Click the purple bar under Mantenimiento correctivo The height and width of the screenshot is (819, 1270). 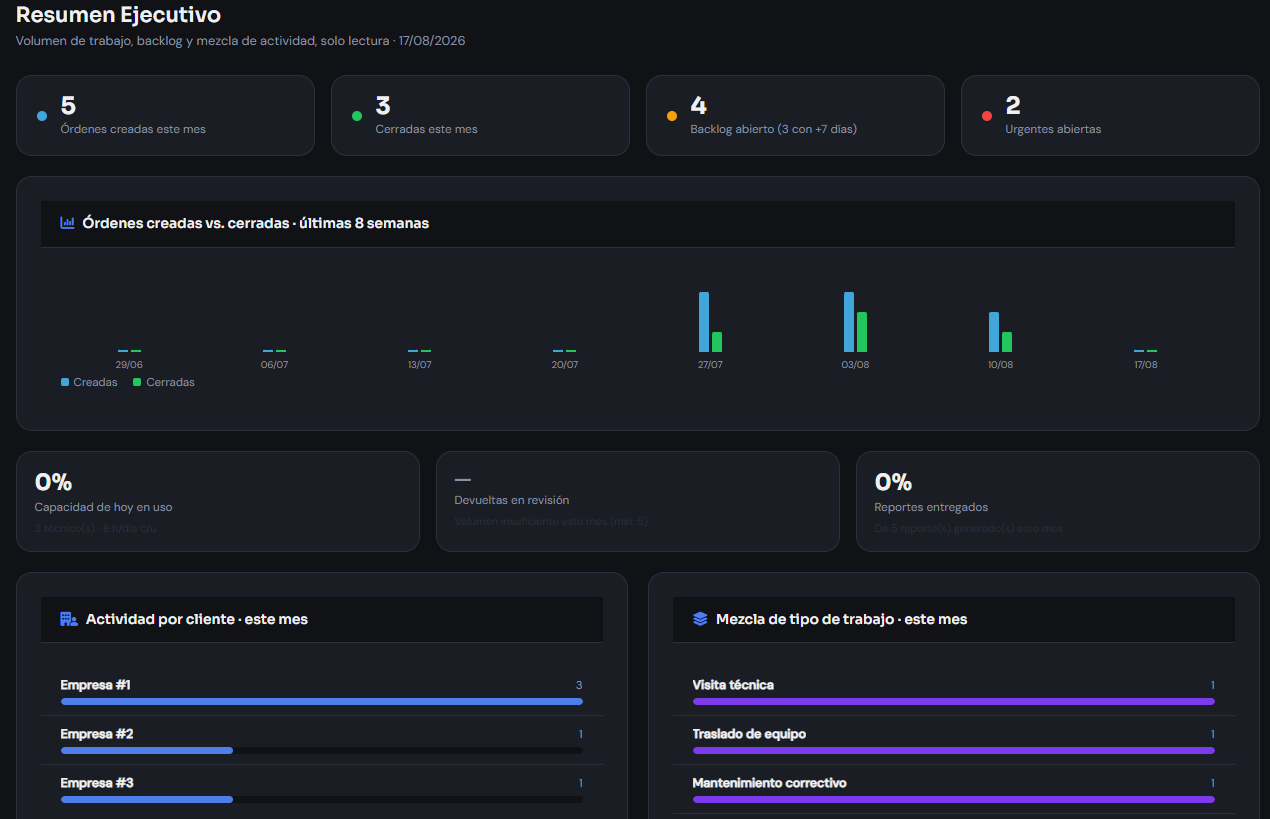(954, 800)
